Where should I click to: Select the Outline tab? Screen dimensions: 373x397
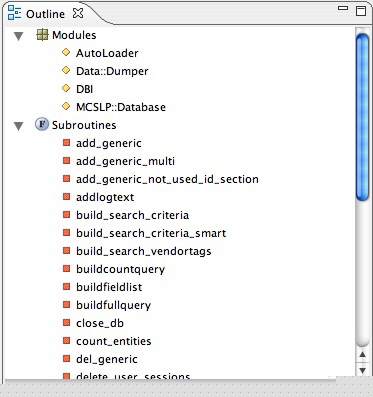(45, 14)
